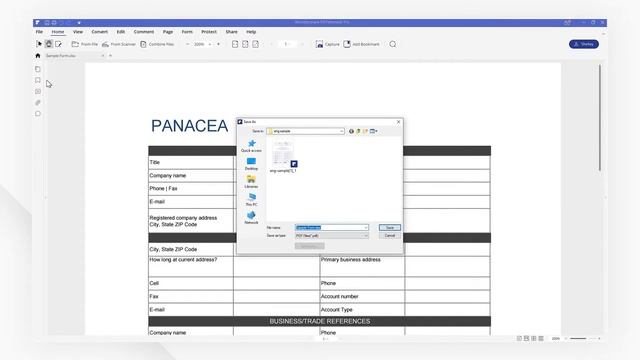Go back to last folder icon
This screenshot has height=360, width=640.
click(x=351, y=131)
